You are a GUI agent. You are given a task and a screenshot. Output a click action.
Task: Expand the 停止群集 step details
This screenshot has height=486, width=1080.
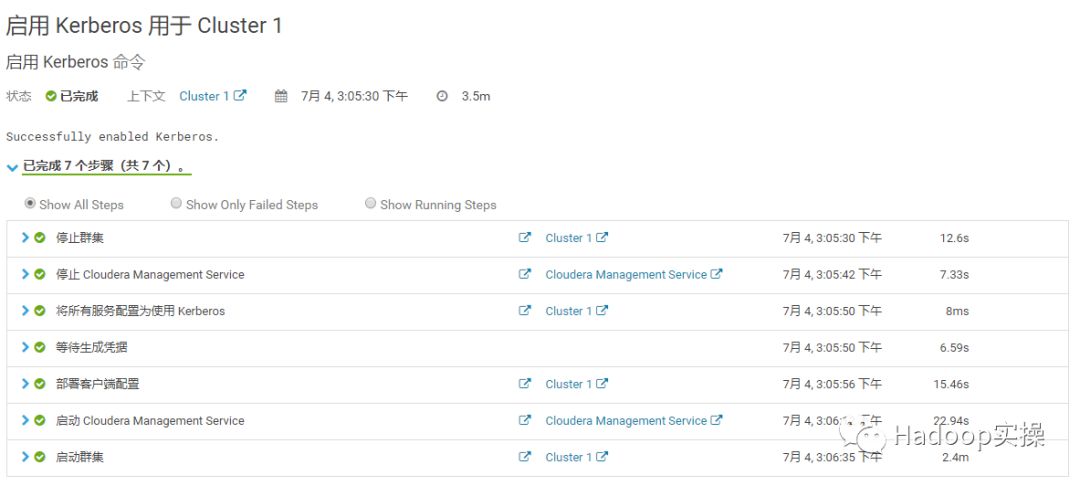(25, 238)
